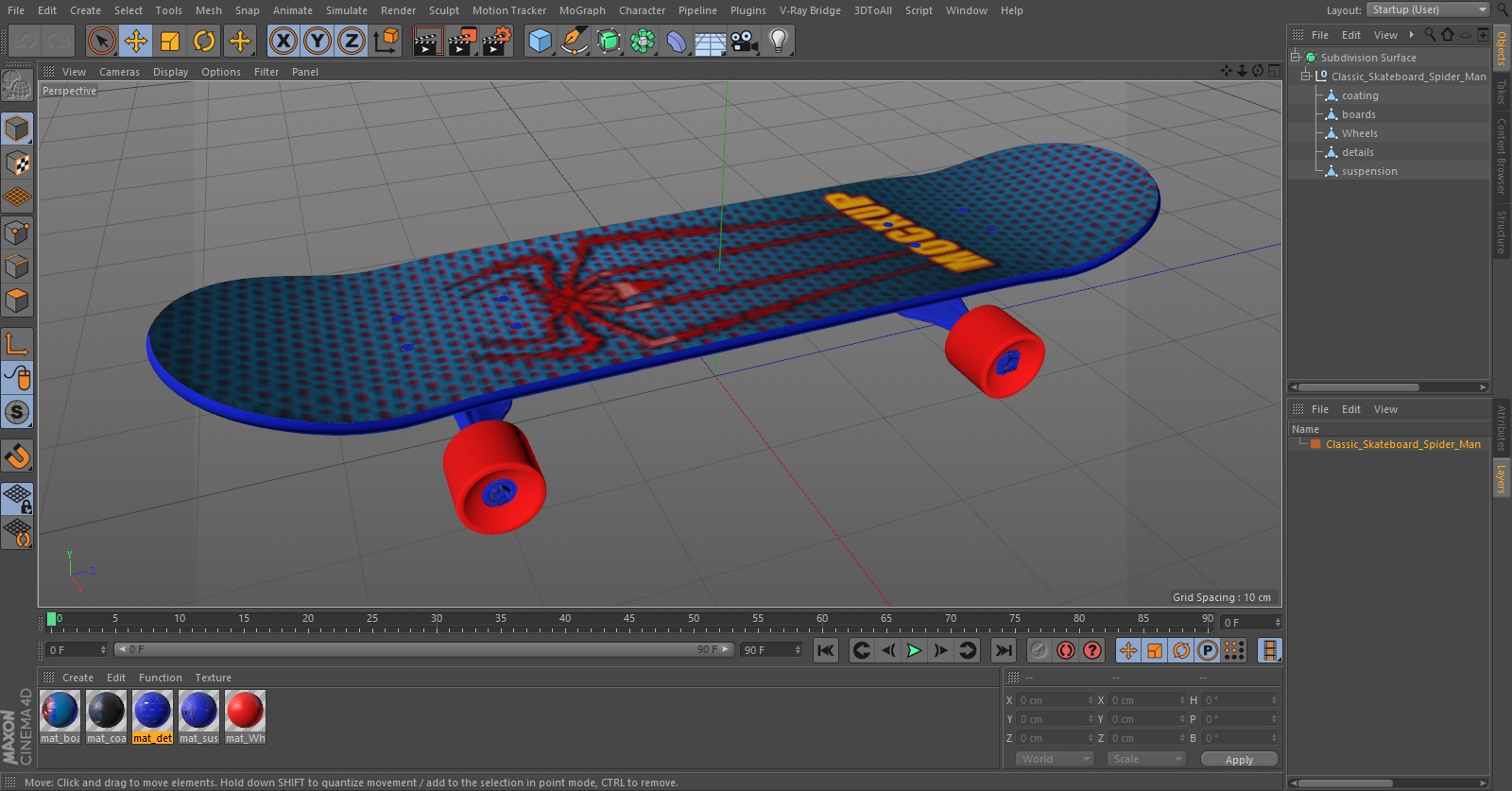Toggle parameter (P) keyframe recording
Viewport: 1512px width, 791px height.
coord(1208,650)
